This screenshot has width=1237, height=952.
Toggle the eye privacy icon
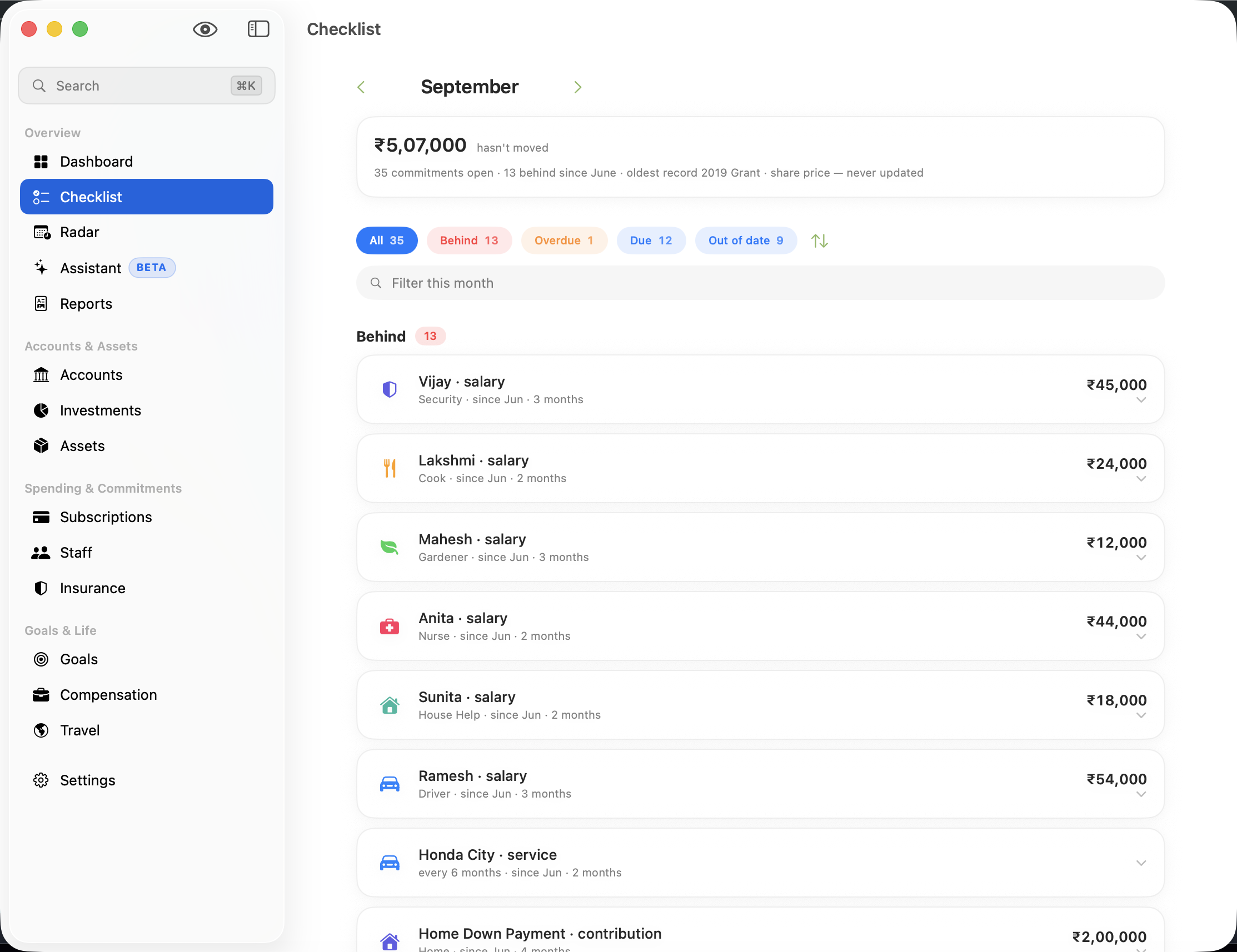pyautogui.click(x=205, y=29)
